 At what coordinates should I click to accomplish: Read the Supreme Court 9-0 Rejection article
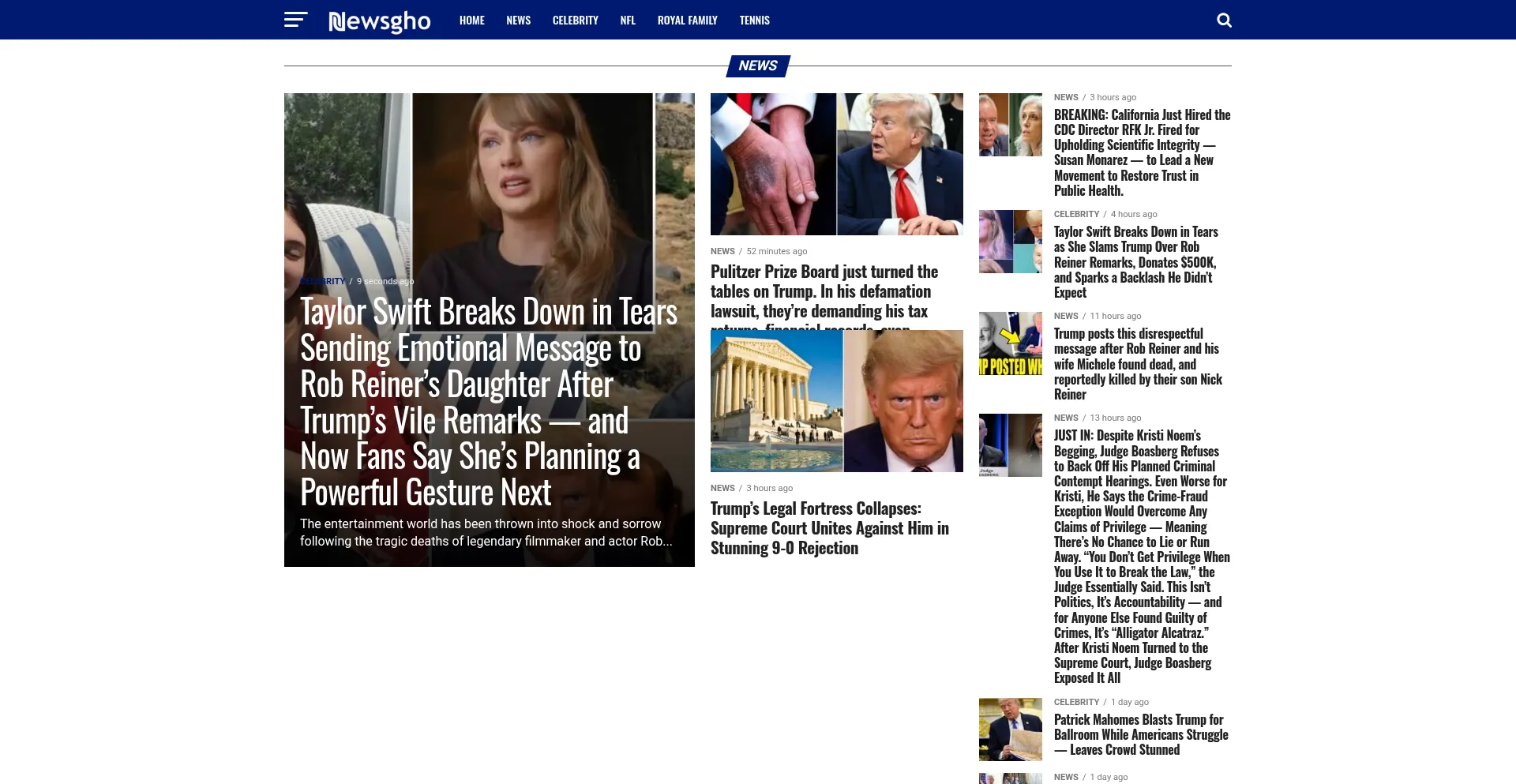coord(831,527)
